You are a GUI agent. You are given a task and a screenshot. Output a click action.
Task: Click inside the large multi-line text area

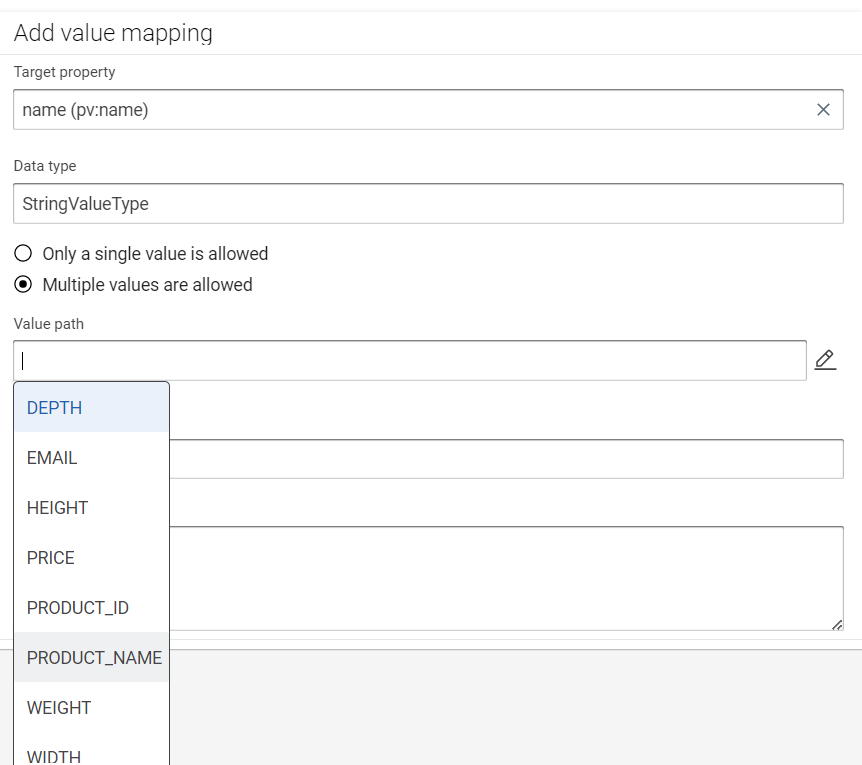coord(505,578)
